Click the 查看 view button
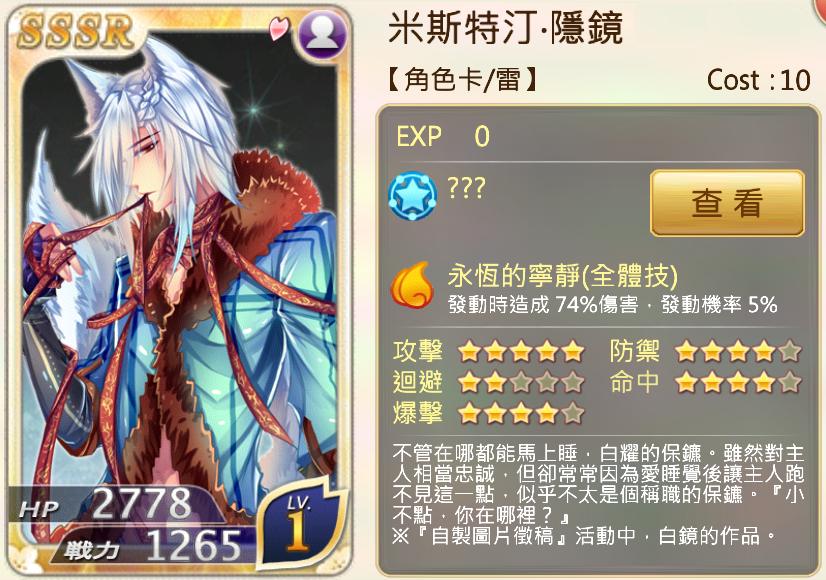Viewport: 826px width, 580px height. click(x=727, y=203)
